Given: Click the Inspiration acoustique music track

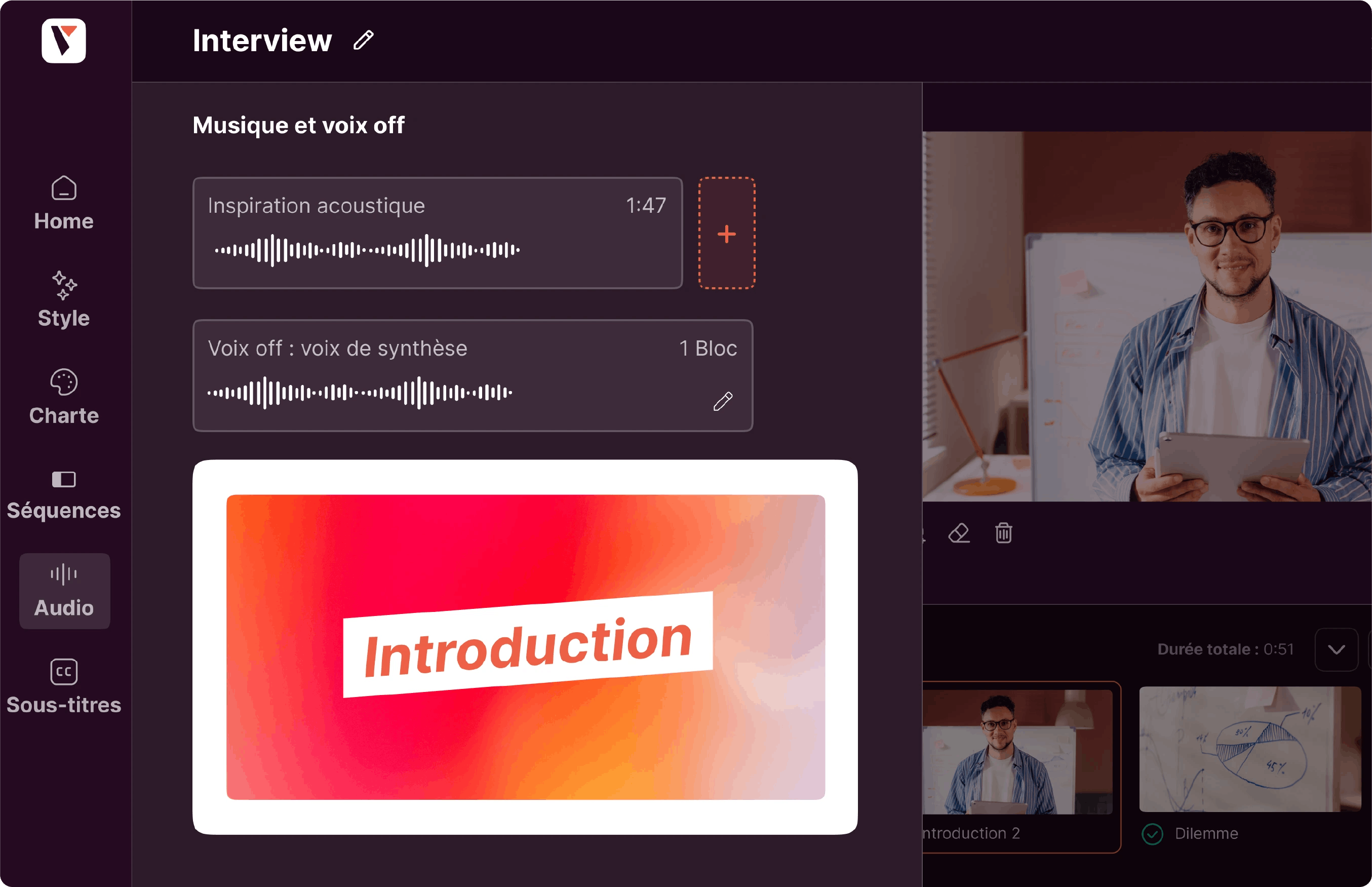Looking at the screenshot, I should click(438, 233).
